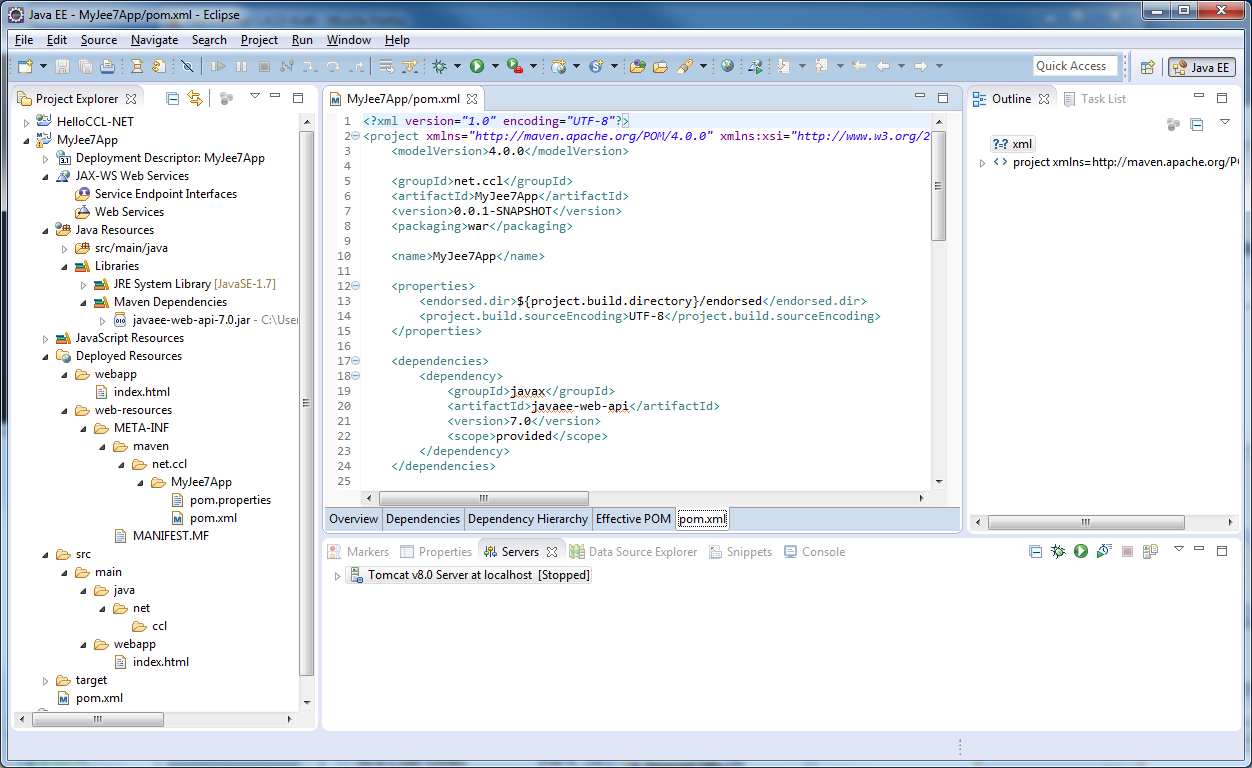Collapse the Maven Dependencies node

pyautogui.click(x=84, y=302)
